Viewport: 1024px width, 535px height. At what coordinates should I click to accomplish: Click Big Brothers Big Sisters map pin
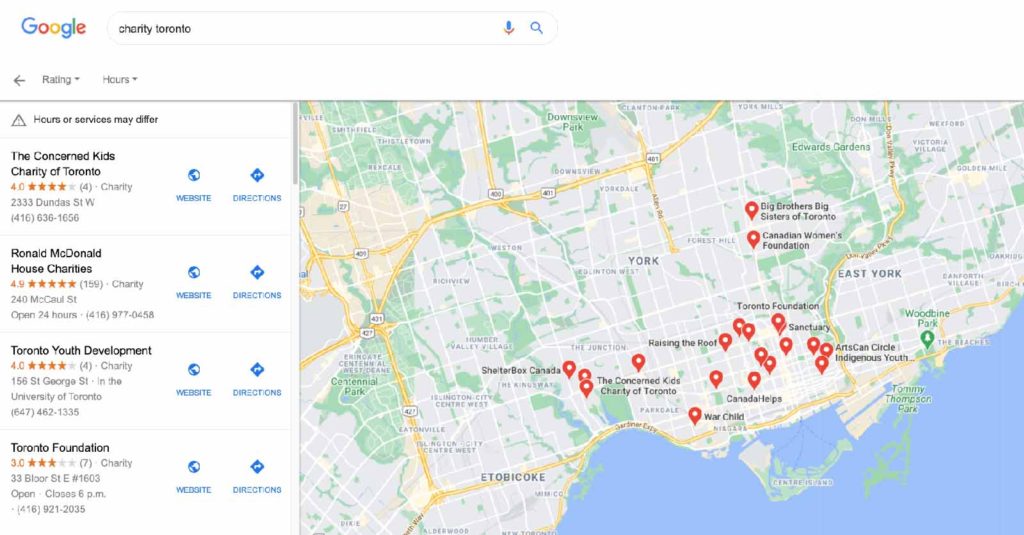[x=752, y=209]
